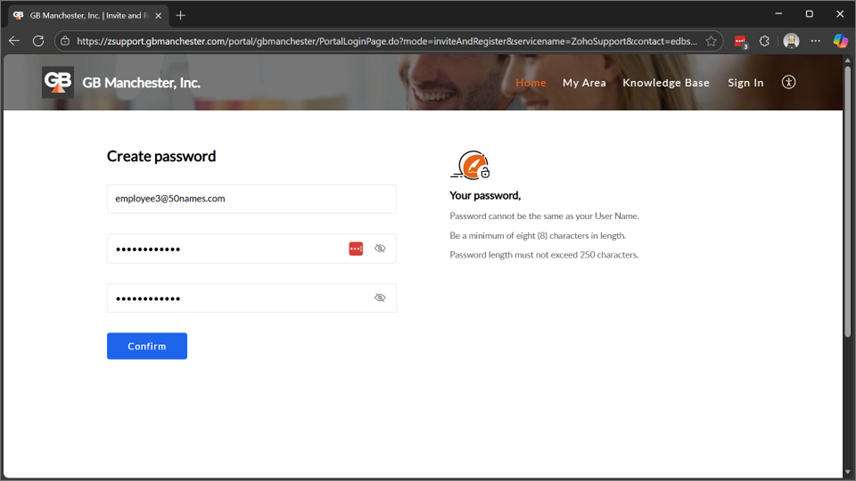
Task: View site information in address bar
Action: tap(64, 41)
